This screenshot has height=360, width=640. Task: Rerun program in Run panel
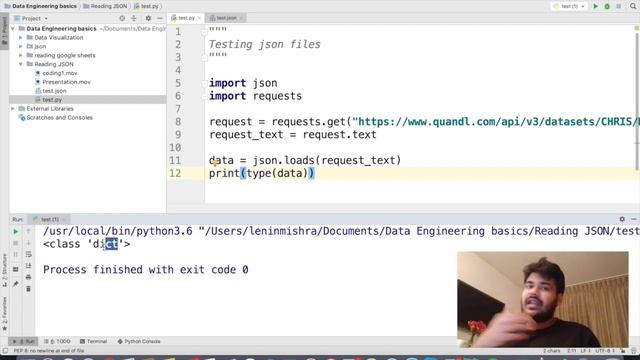[x=16, y=231]
